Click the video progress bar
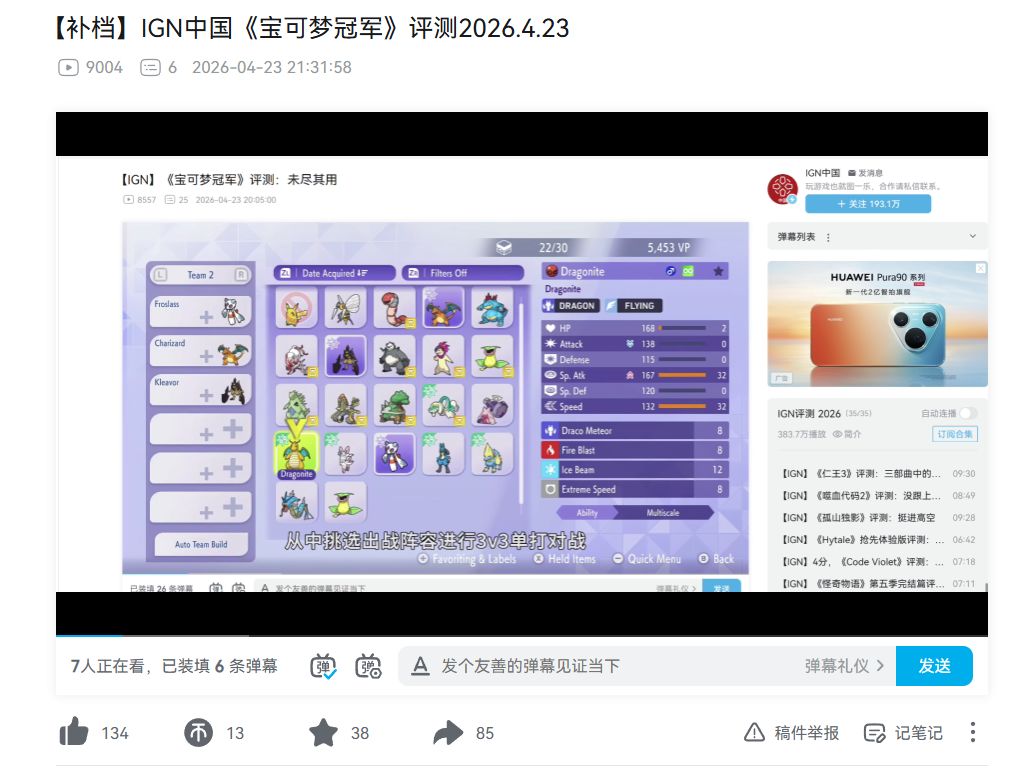This screenshot has height=778, width=1019. (x=522, y=635)
